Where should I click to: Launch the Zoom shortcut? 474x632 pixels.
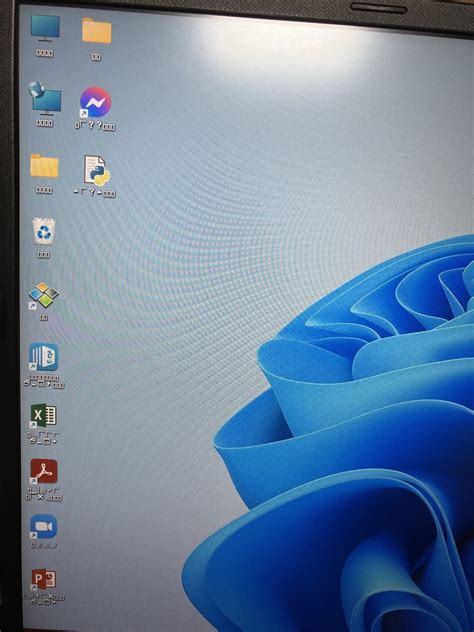44,526
